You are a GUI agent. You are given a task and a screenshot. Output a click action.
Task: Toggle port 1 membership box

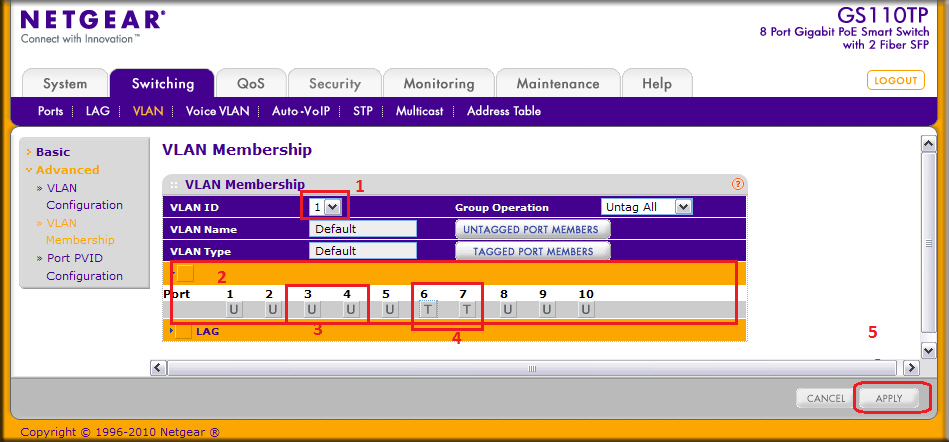pyautogui.click(x=233, y=310)
